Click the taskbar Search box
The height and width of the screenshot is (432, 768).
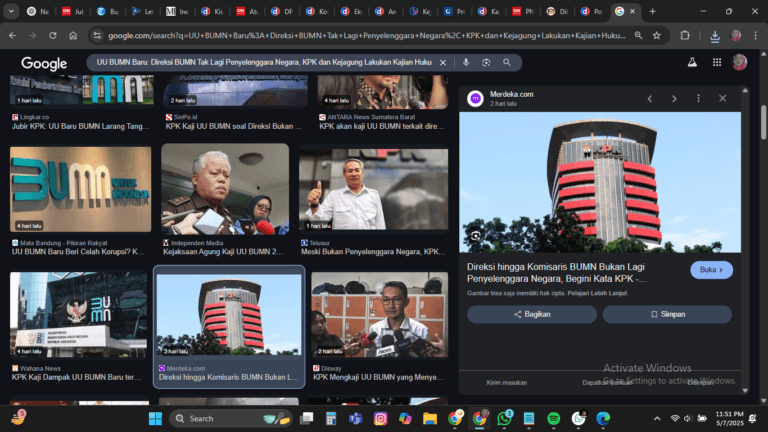coord(231,419)
